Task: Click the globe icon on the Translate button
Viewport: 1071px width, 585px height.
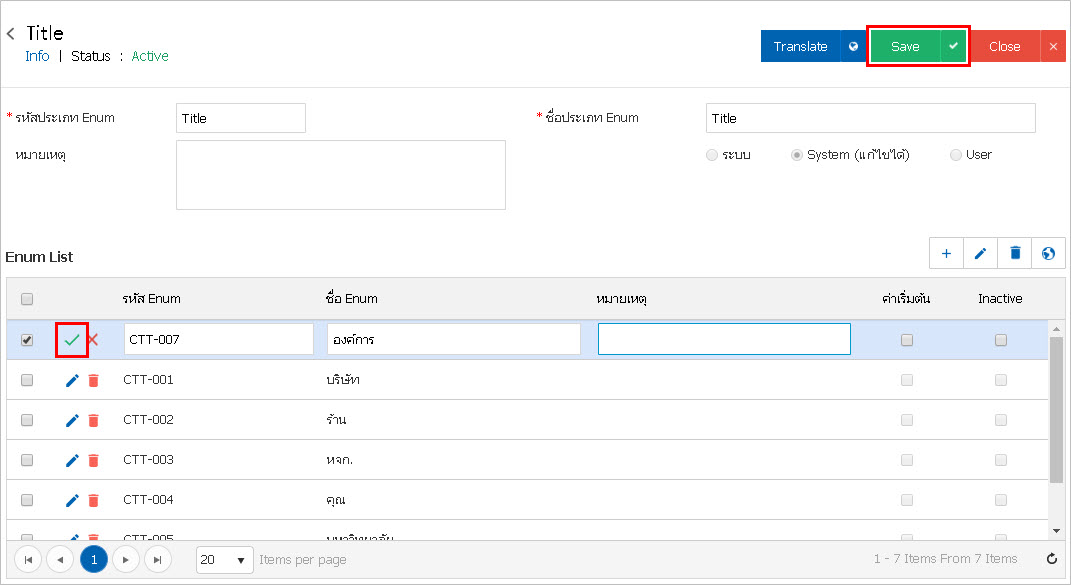Action: (x=853, y=46)
